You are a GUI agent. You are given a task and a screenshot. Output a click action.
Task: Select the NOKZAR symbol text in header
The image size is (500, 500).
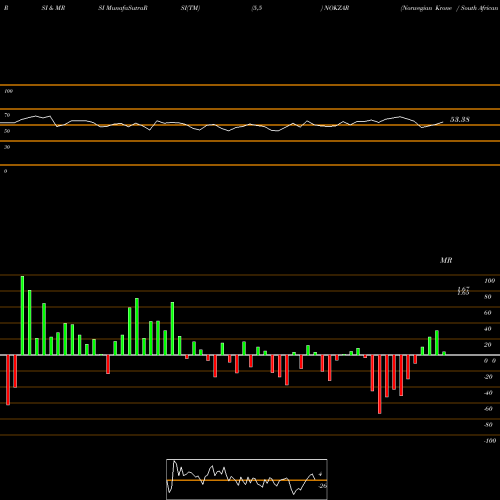pos(336,8)
